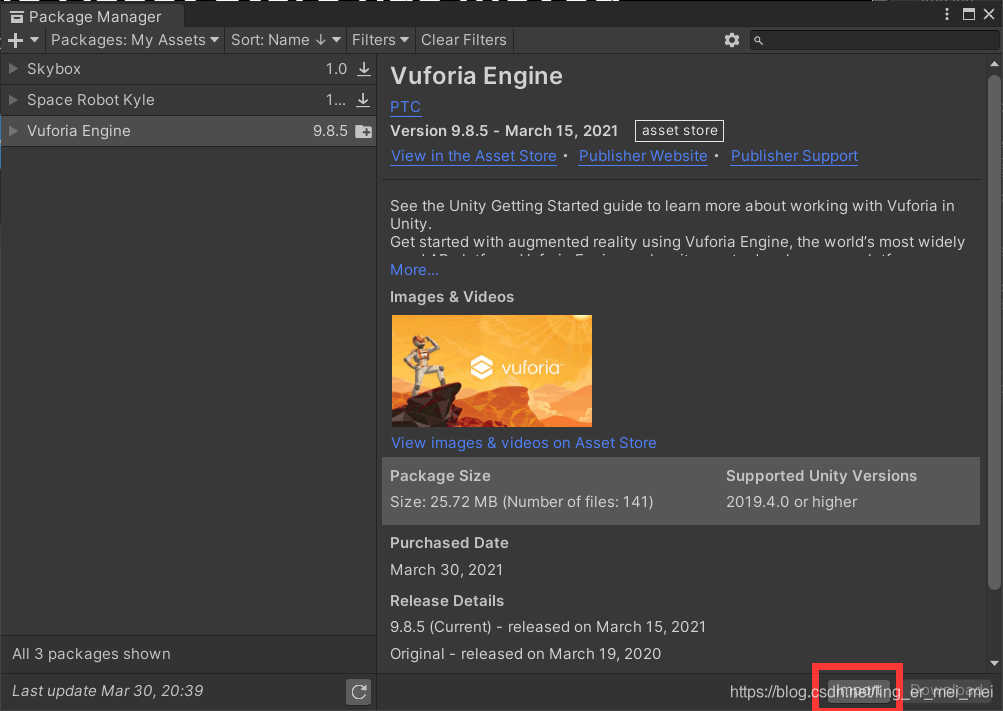This screenshot has height=711, width=1003.
Task: Open the Packages: My Assets dropdown
Action: pos(134,40)
